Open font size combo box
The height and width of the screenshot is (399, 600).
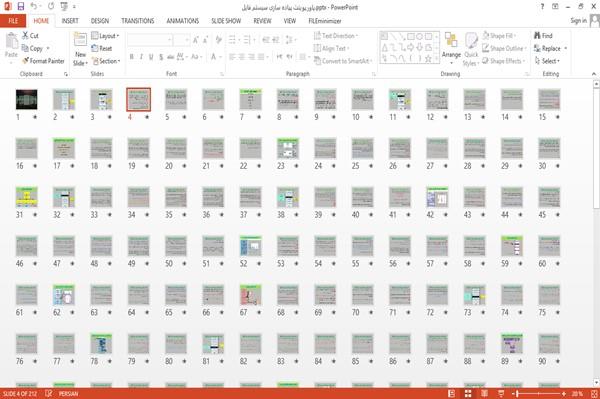pyautogui.click(x=182, y=40)
